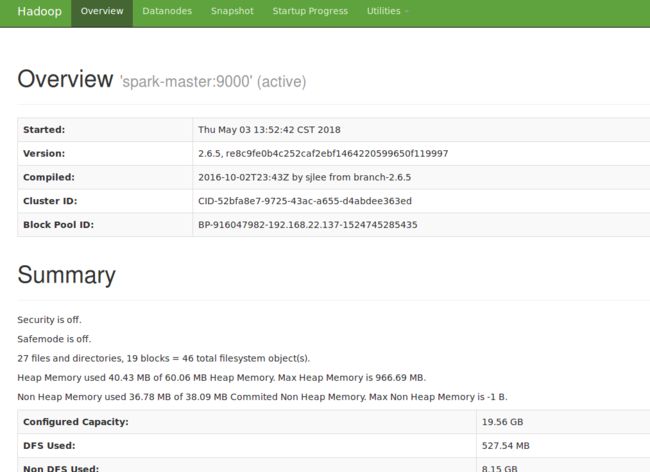Select the Overview tab
The height and width of the screenshot is (472, 650).
(102, 11)
